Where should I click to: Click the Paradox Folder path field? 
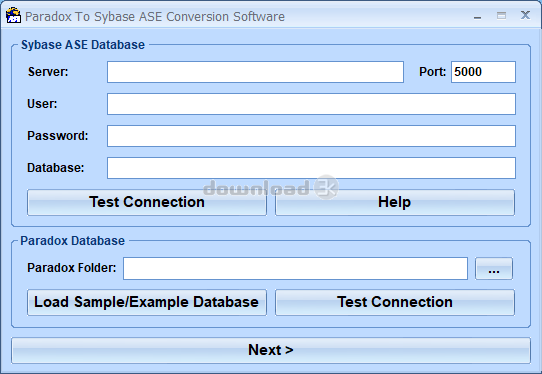(x=295, y=268)
